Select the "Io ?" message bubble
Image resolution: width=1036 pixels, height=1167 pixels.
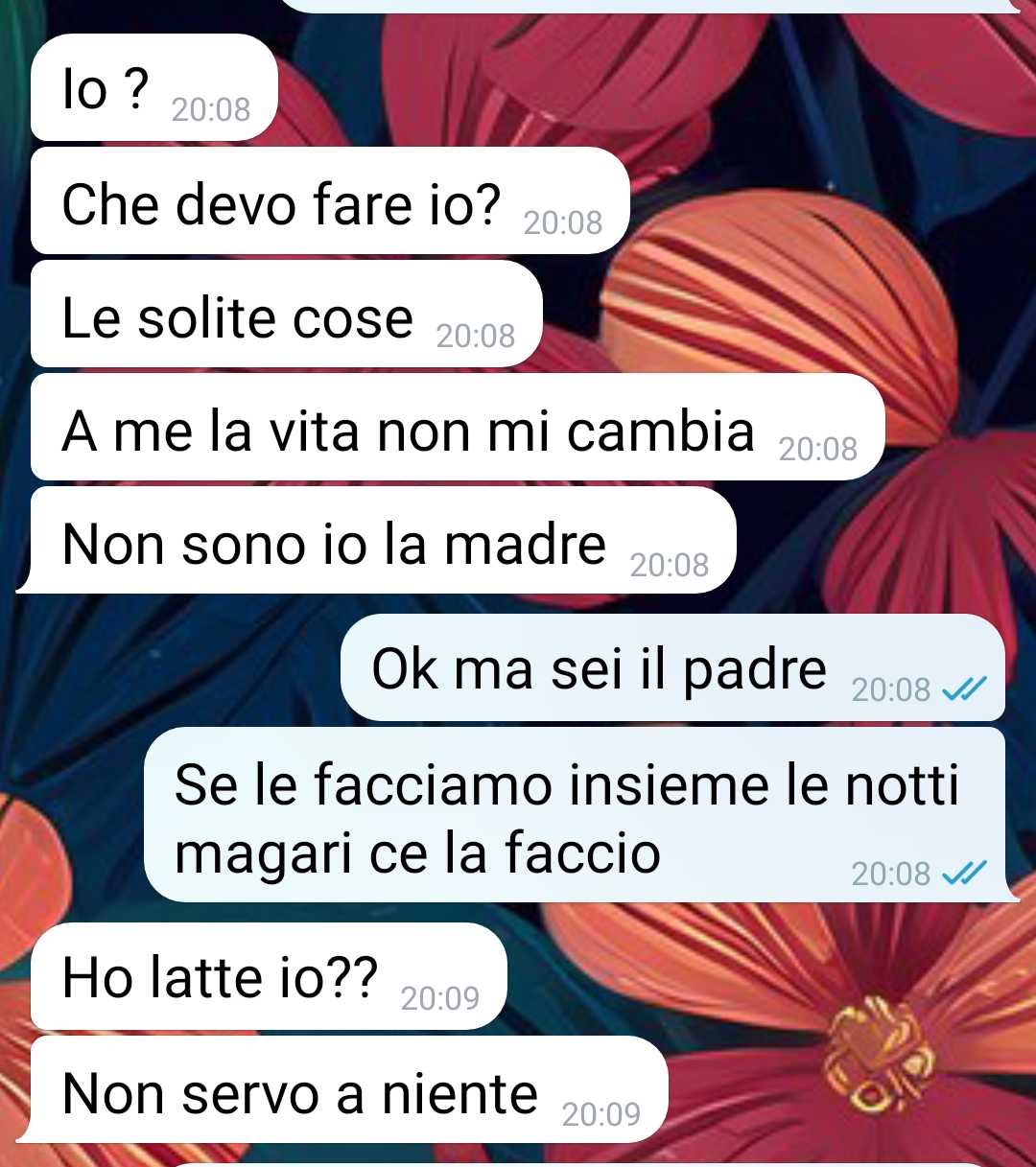point(154,87)
